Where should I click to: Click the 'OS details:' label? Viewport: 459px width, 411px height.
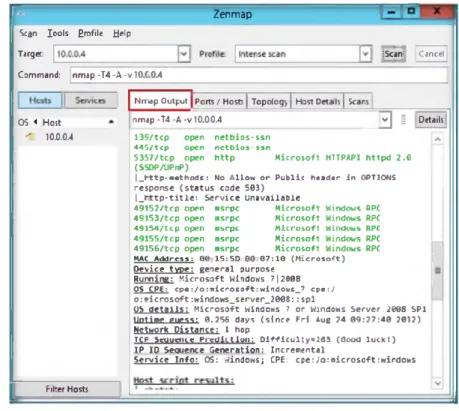[x=161, y=309]
